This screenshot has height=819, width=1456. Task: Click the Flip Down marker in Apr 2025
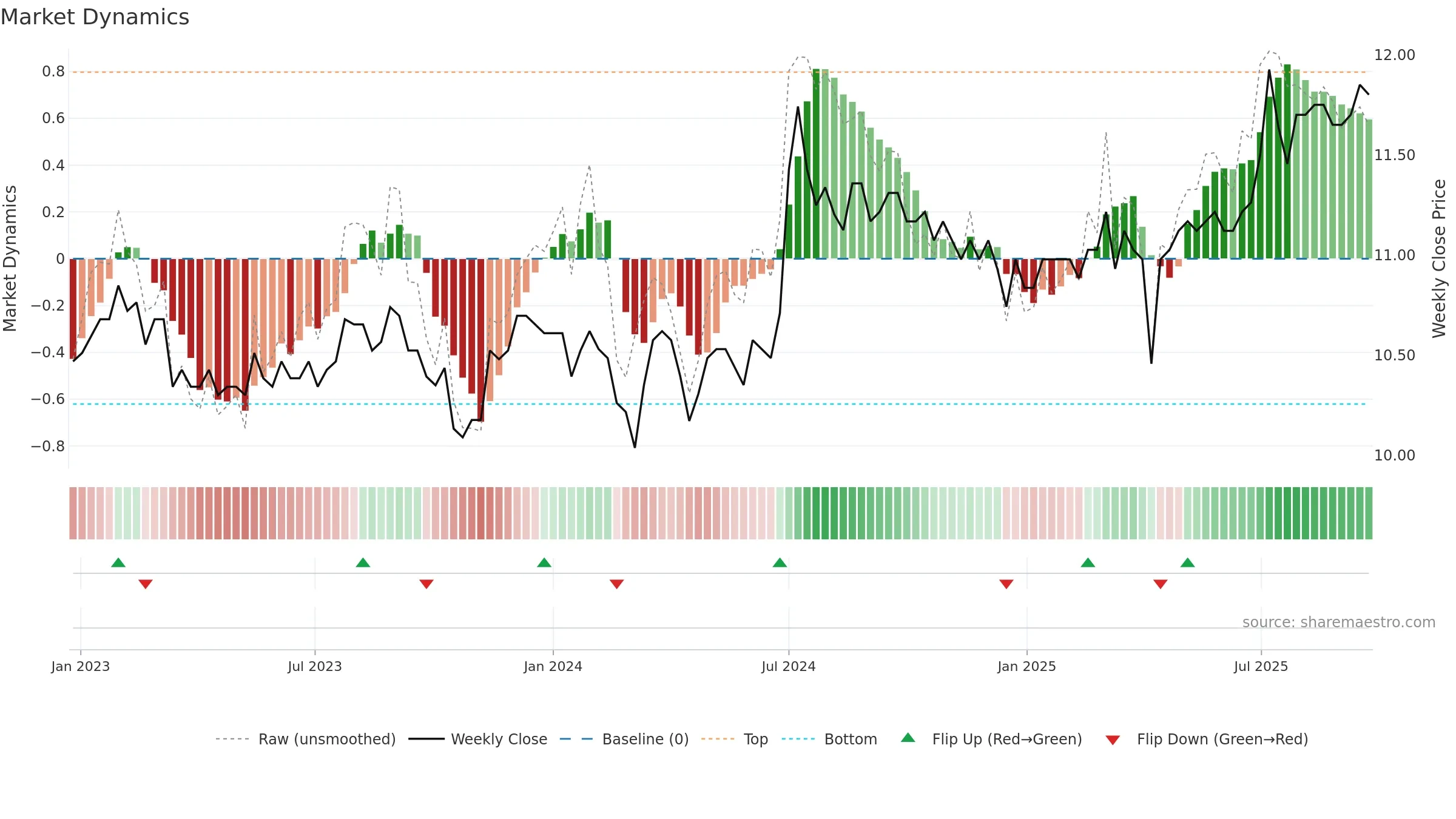(x=1161, y=584)
